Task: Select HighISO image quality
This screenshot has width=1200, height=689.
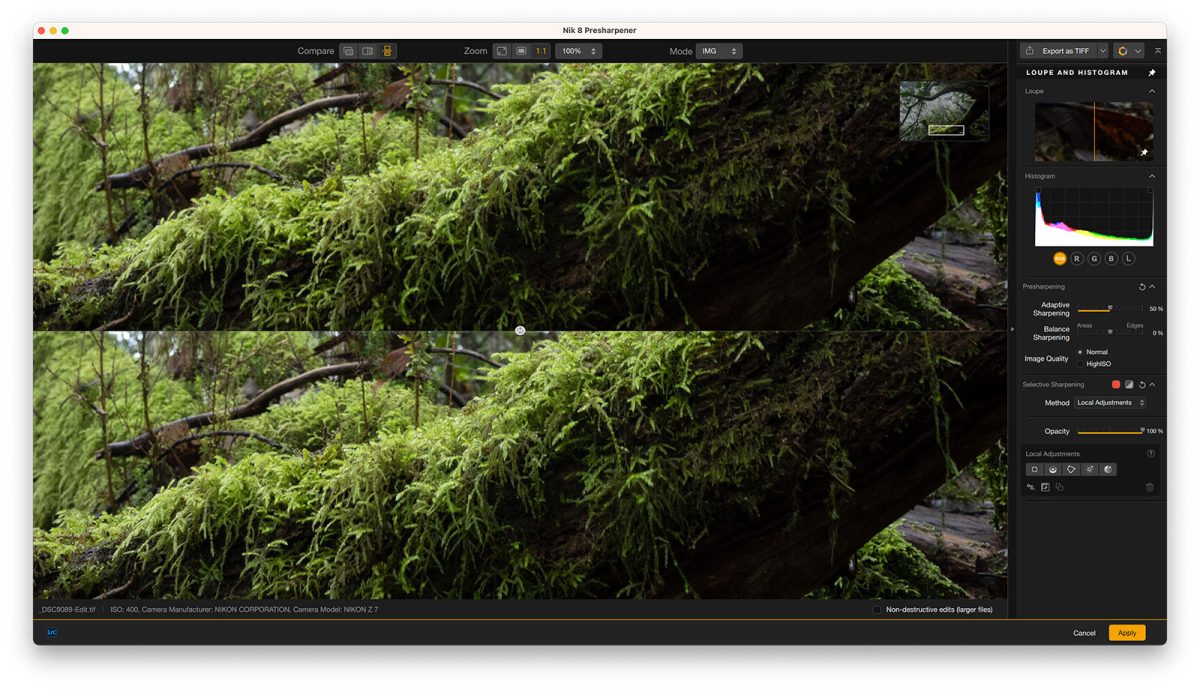Action: click(x=1080, y=364)
